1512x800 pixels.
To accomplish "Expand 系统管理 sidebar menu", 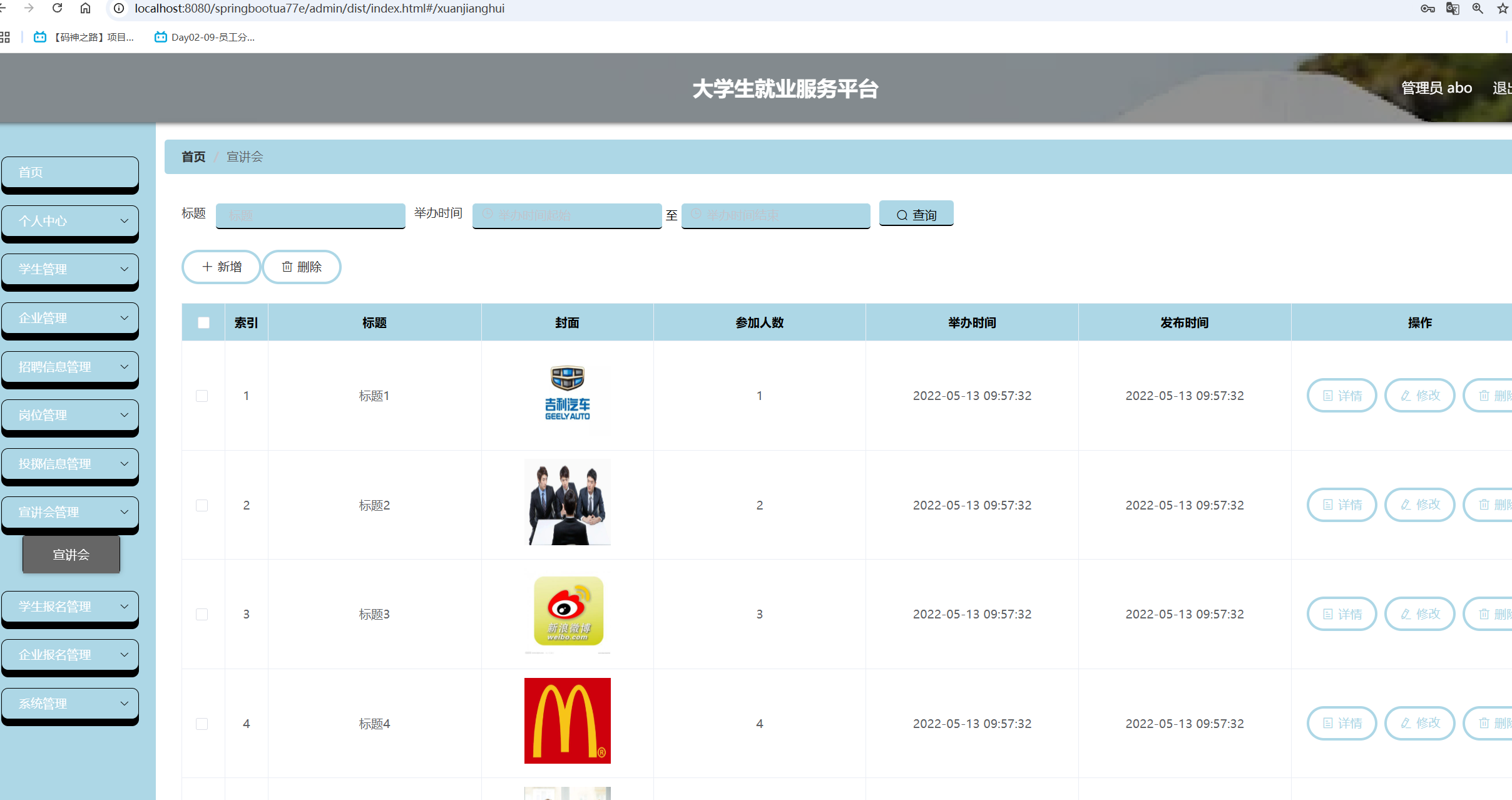I will coord(70,704).
